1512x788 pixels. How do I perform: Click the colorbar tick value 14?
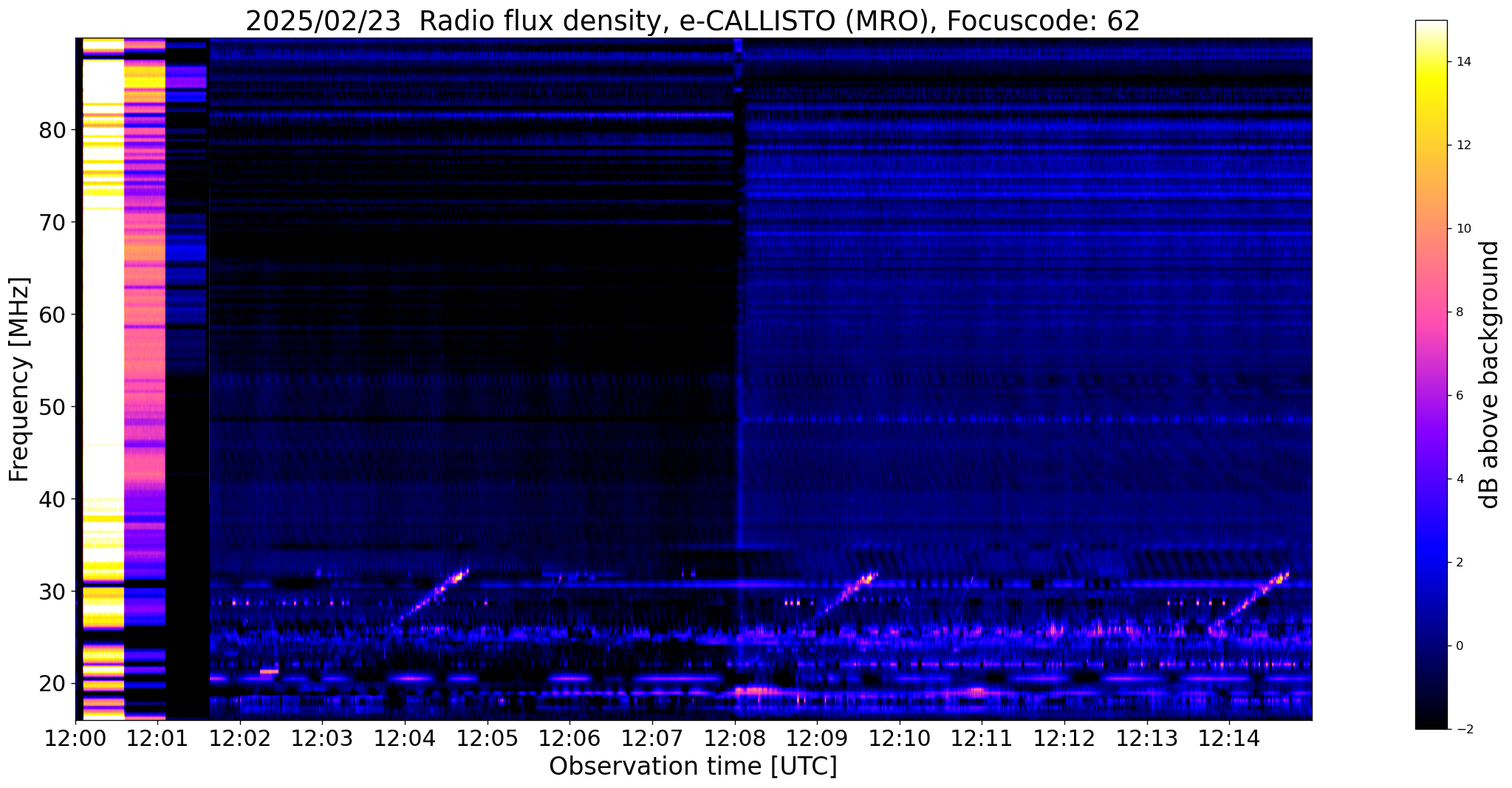point(1463,62)
